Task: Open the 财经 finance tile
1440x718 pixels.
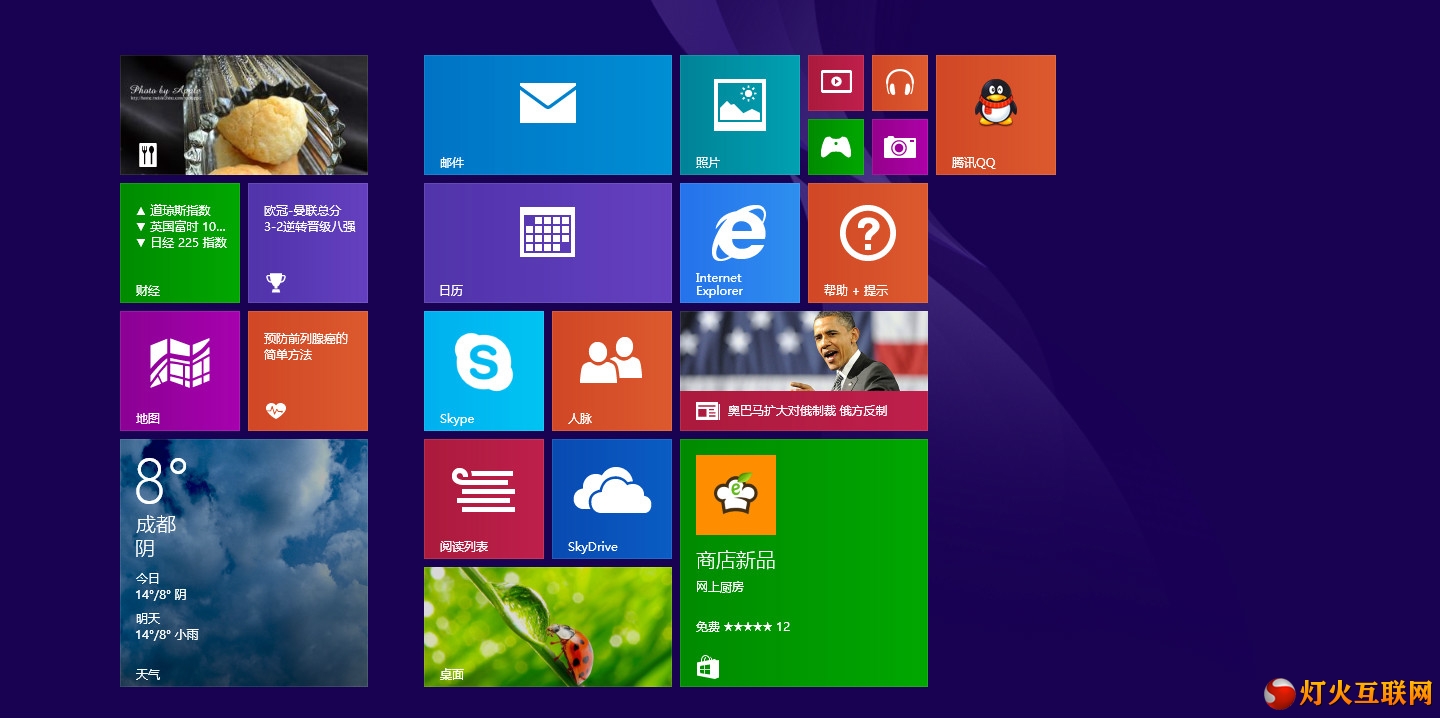Action: pos(180,243)
